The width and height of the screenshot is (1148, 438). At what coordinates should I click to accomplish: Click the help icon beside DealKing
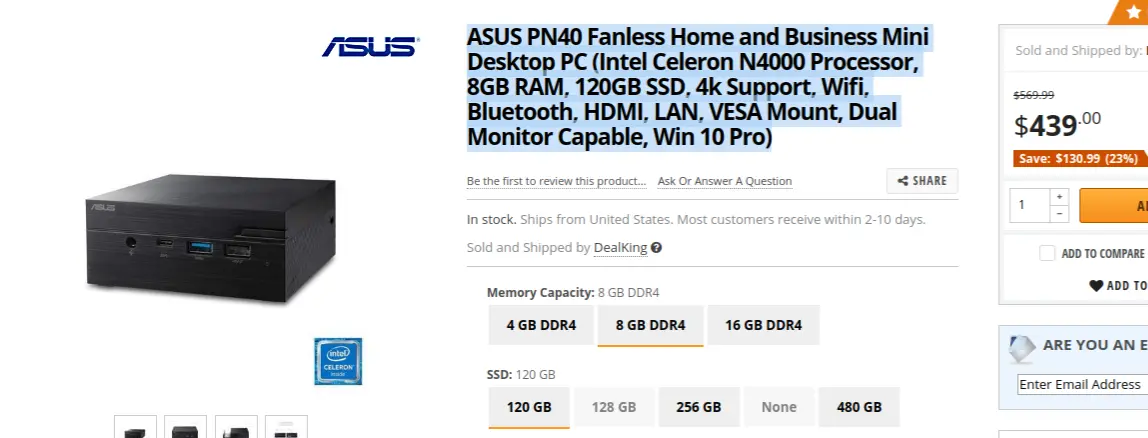click(x=656, y=248)
